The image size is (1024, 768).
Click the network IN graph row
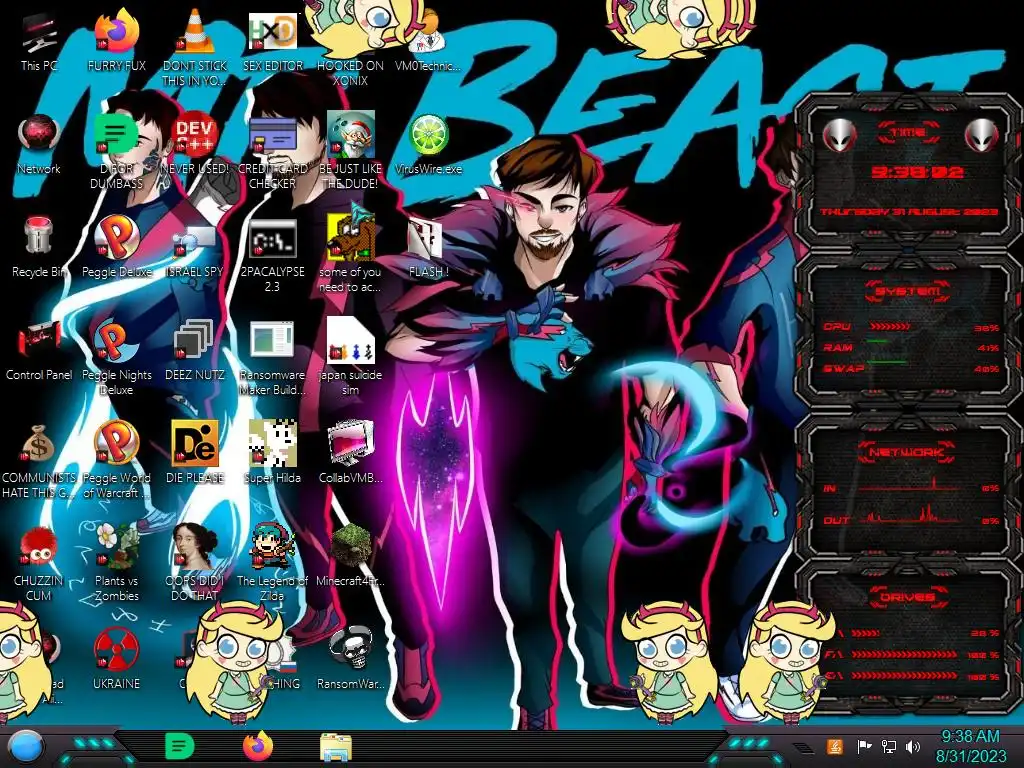coord(911,487)
